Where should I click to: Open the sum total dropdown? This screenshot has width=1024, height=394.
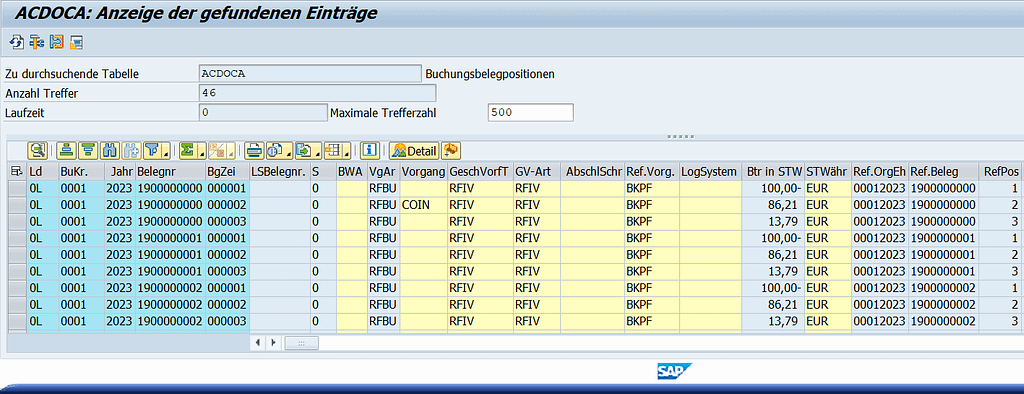point(192,151)
